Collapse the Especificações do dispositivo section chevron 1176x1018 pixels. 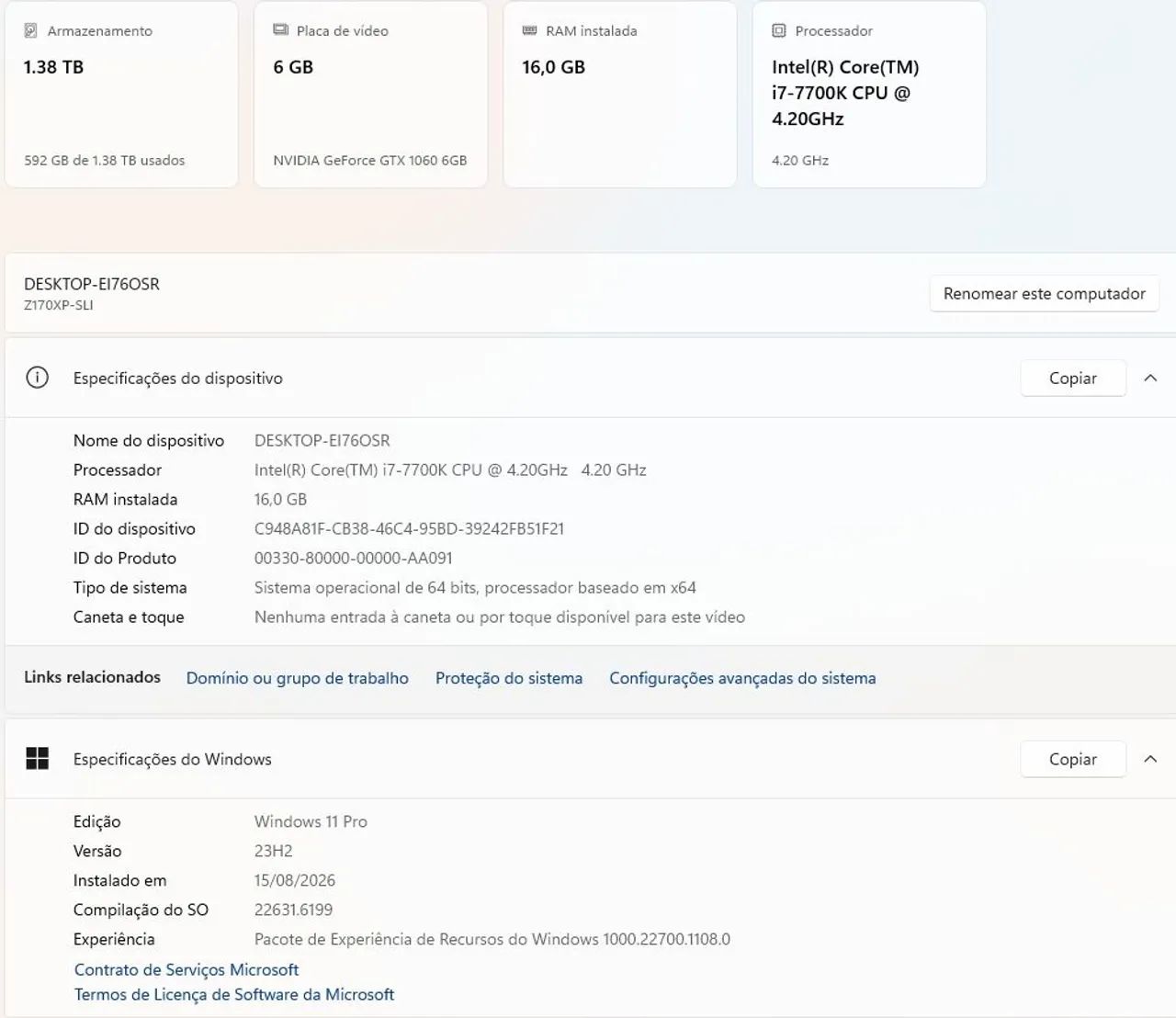(1150, 378)
